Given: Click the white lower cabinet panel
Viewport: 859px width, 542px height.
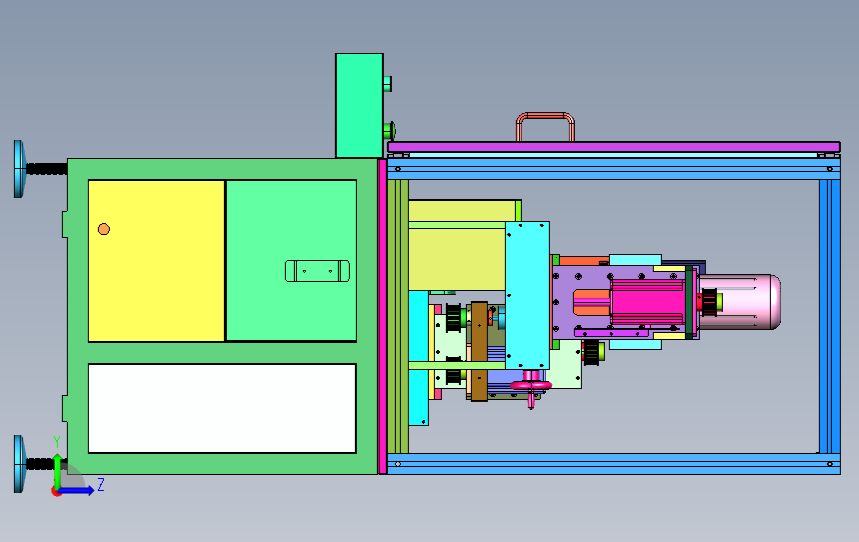Looking at the screenshot, I should pyautogui.click(x=222, y=408).
